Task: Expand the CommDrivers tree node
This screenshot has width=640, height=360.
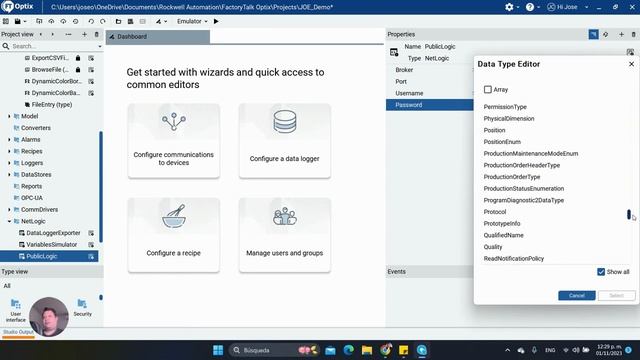Action: (x=9, y=210)
